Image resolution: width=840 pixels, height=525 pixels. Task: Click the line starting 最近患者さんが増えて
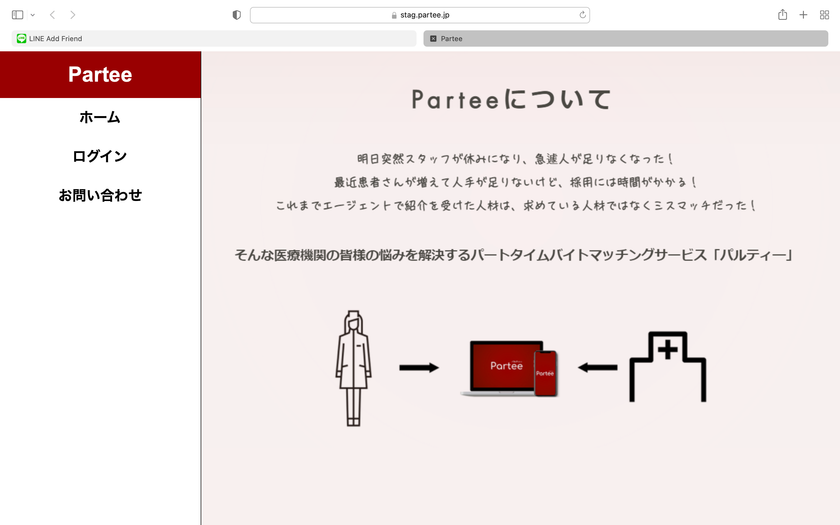[x=515, y=182]
